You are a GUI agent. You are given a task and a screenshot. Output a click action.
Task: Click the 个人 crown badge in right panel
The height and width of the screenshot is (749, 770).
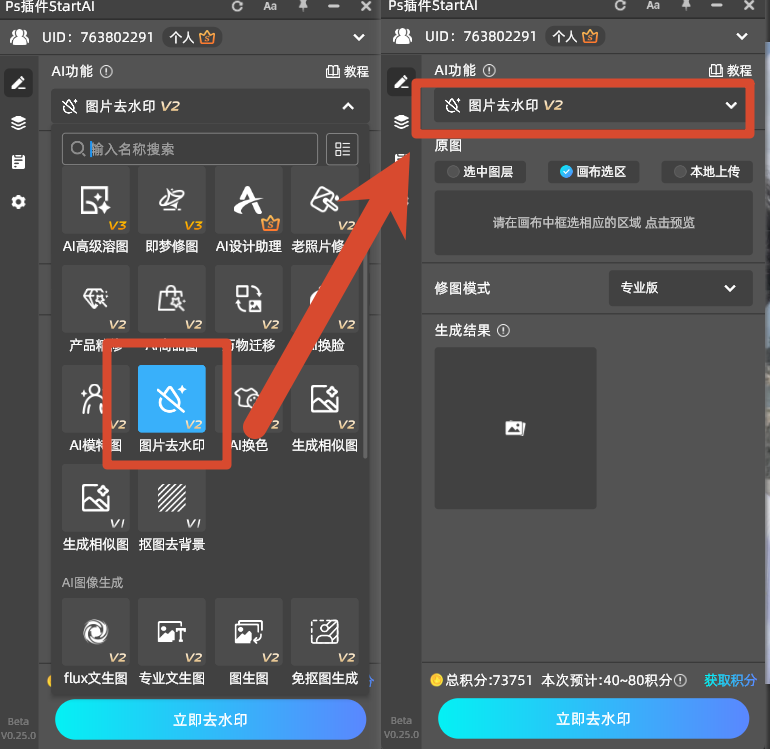pyautogui.click(x=575, y=36)
